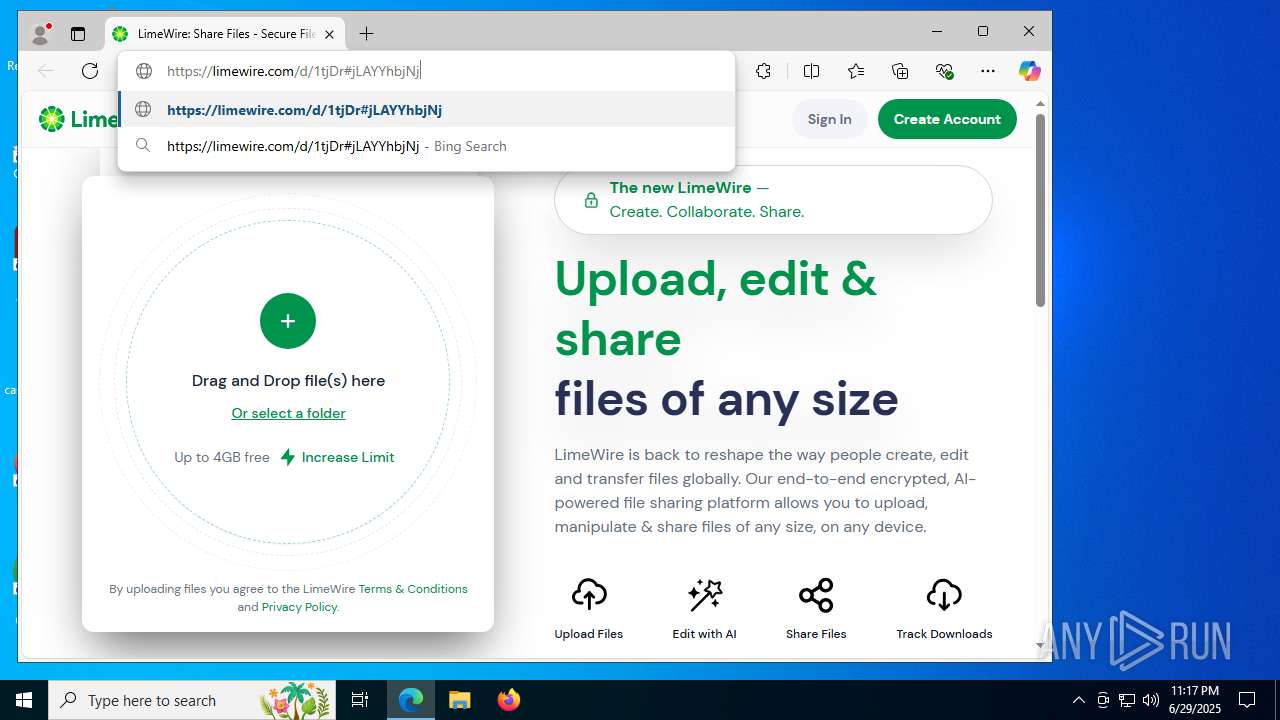Click the Edge profile icon
This screenshot has height=720, width=1280.
(40, 33)
